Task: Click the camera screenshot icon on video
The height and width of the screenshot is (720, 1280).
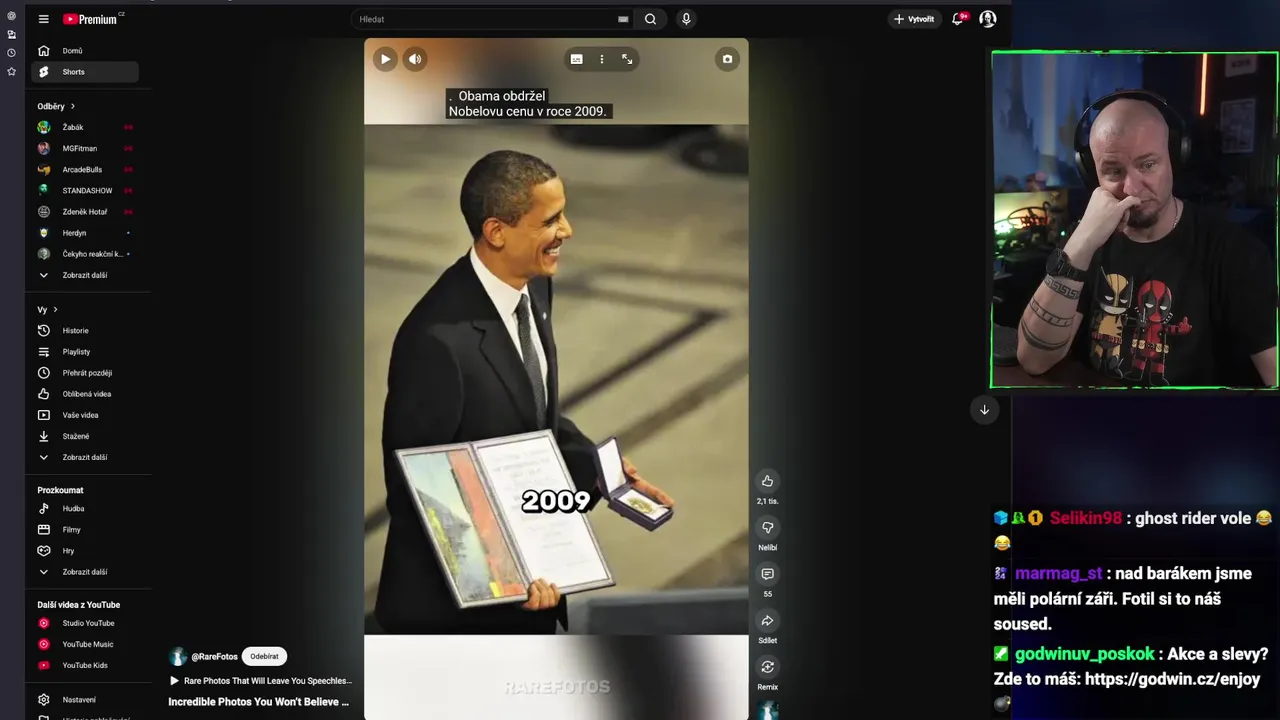Action: (x=727, y=59)
